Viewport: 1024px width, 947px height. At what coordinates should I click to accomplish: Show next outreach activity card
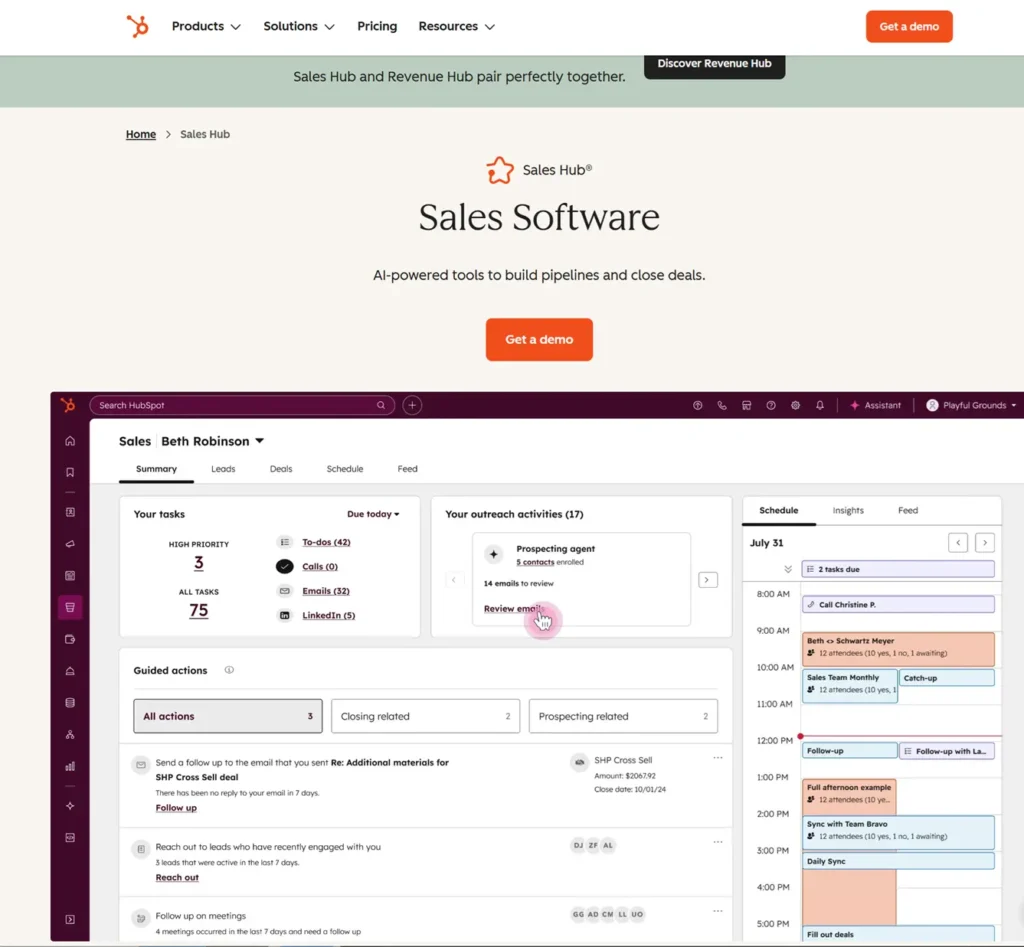(708, 580)
